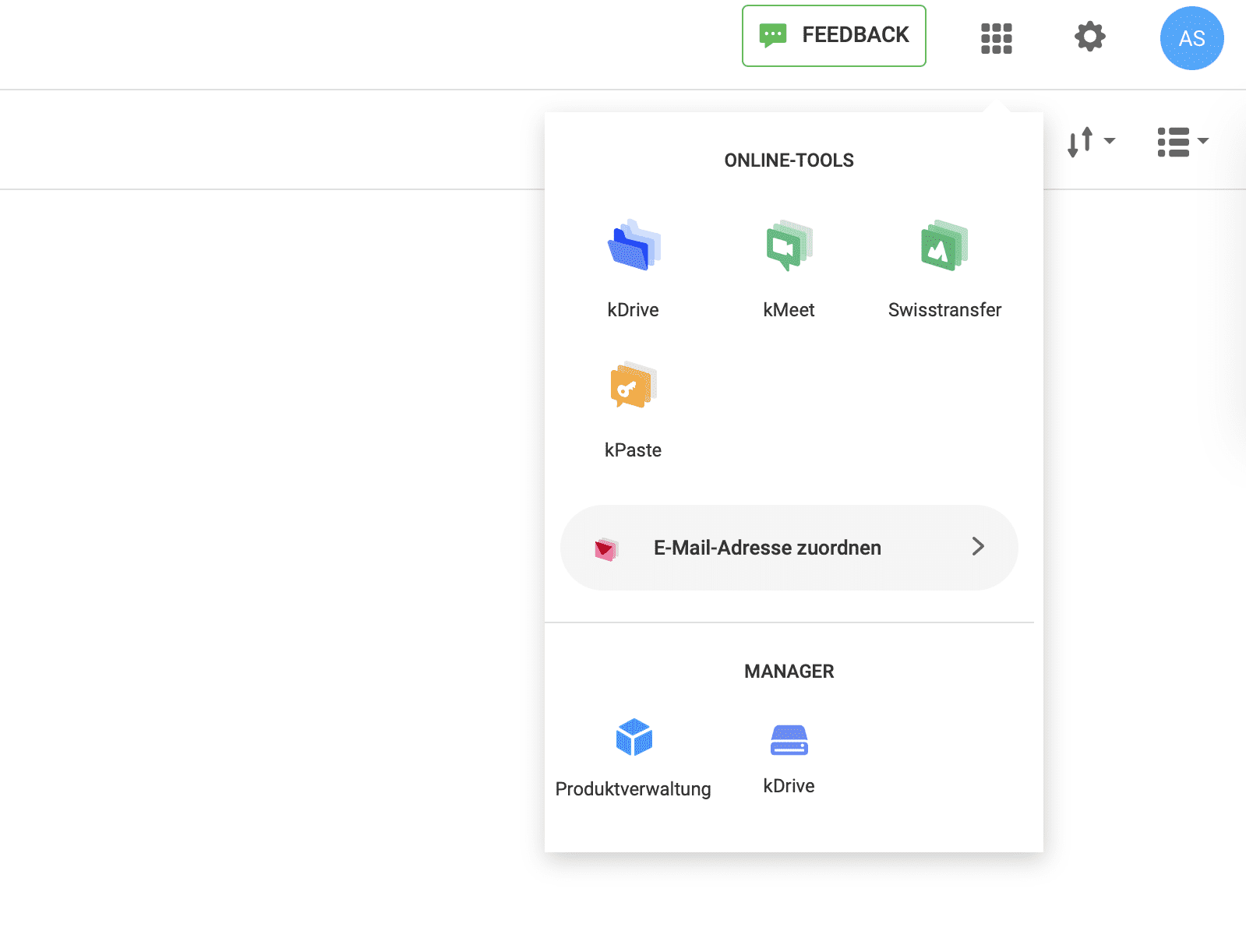This screenshot has height=952, width=1246.
Task: Launch the kMeet video tool
Action: [x=789, y=245]
